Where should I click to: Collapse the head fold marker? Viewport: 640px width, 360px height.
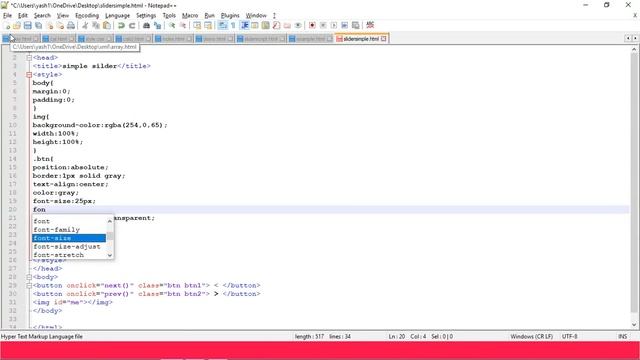[x=29, y=58]
